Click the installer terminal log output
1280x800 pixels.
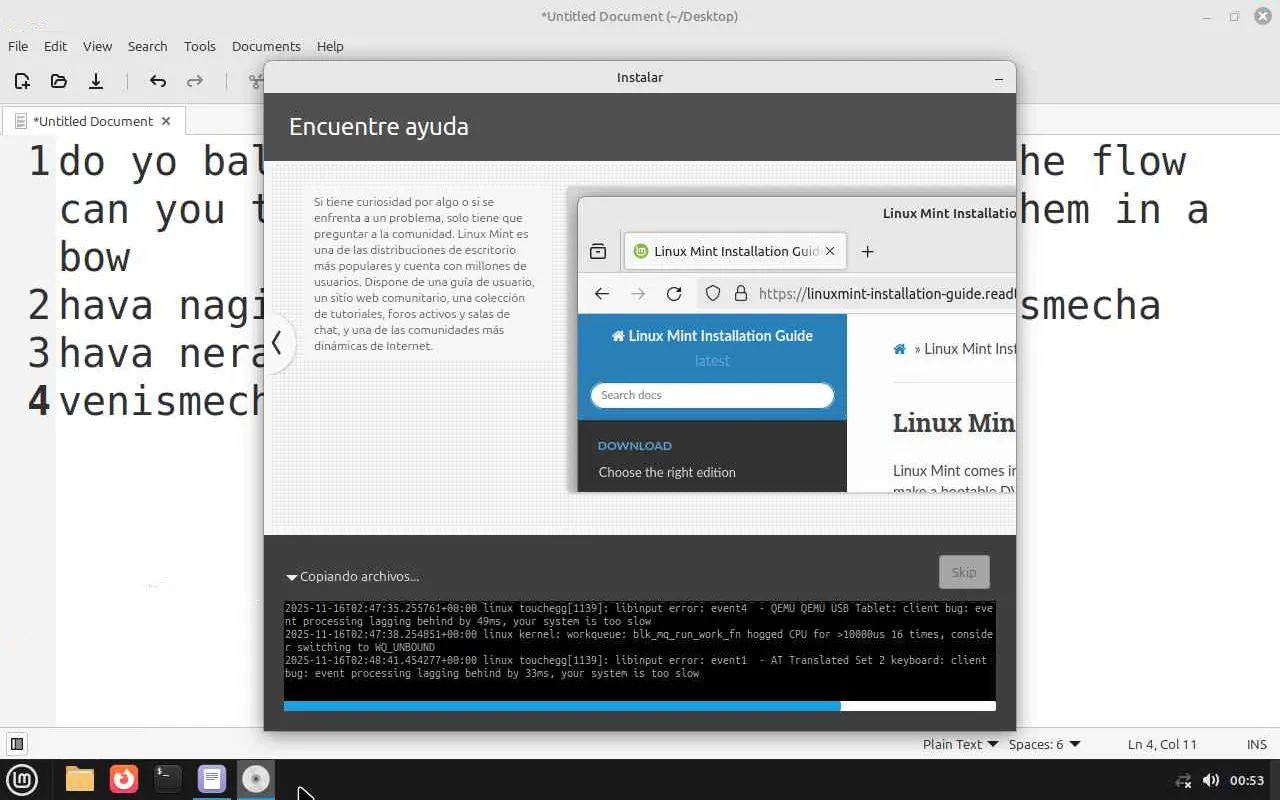tap(640, 650)
